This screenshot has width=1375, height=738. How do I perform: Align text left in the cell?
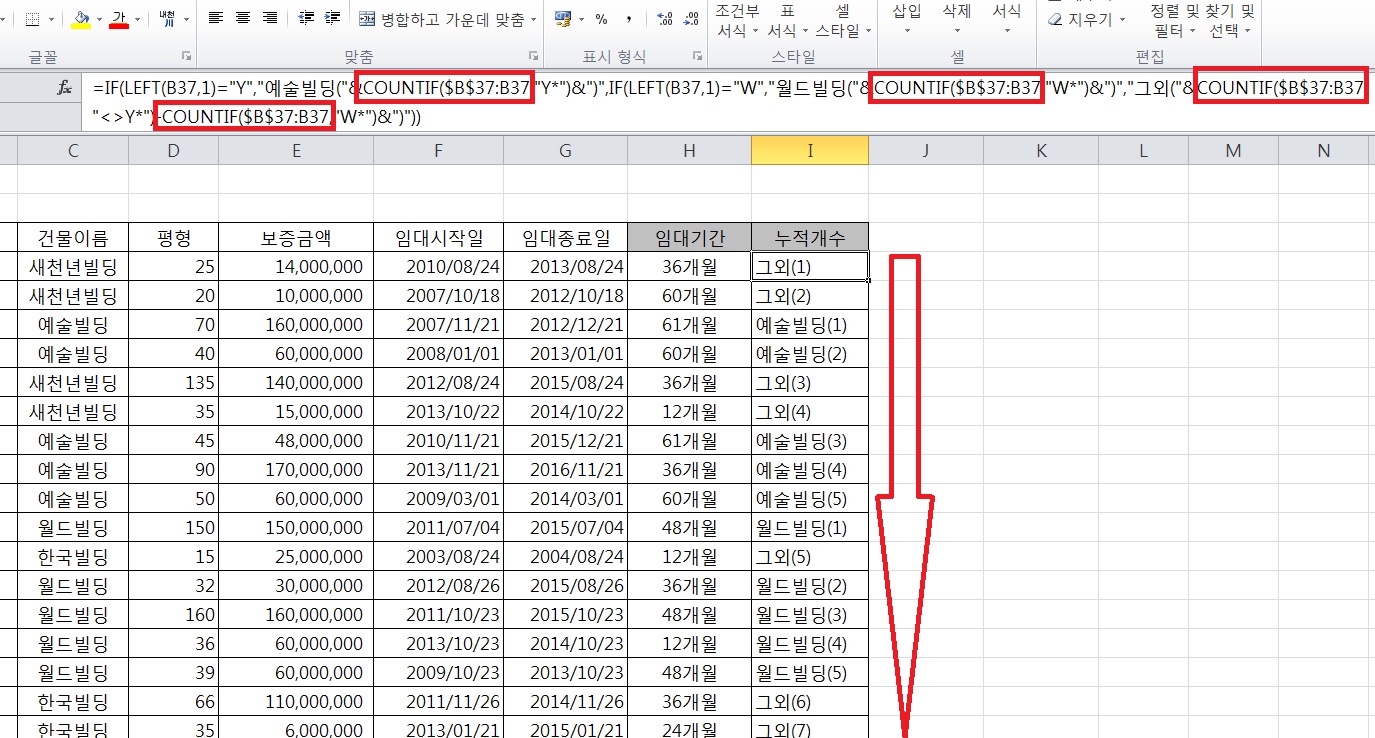[215, 18]
